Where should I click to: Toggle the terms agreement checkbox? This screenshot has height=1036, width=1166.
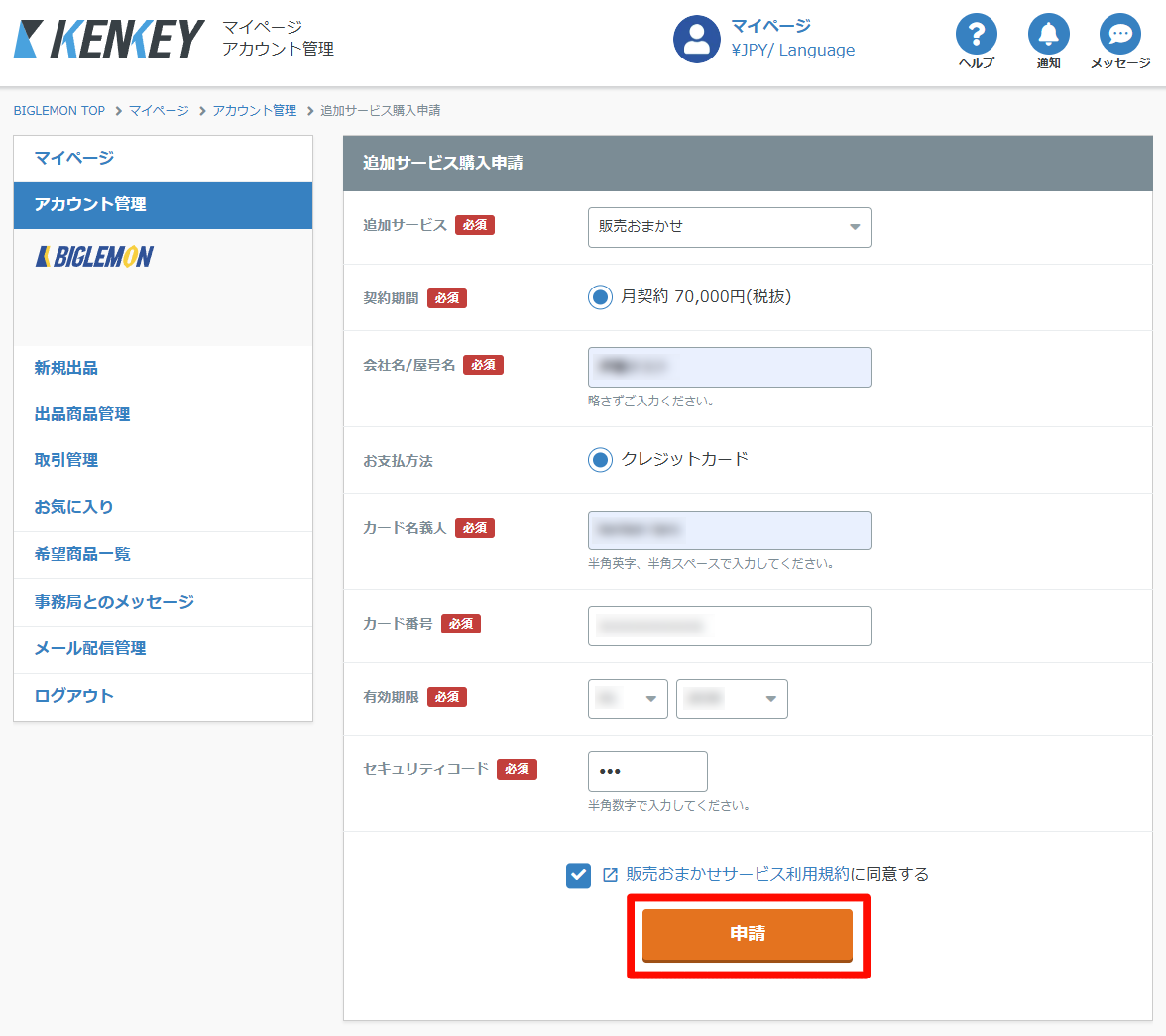tap(578, 875)
